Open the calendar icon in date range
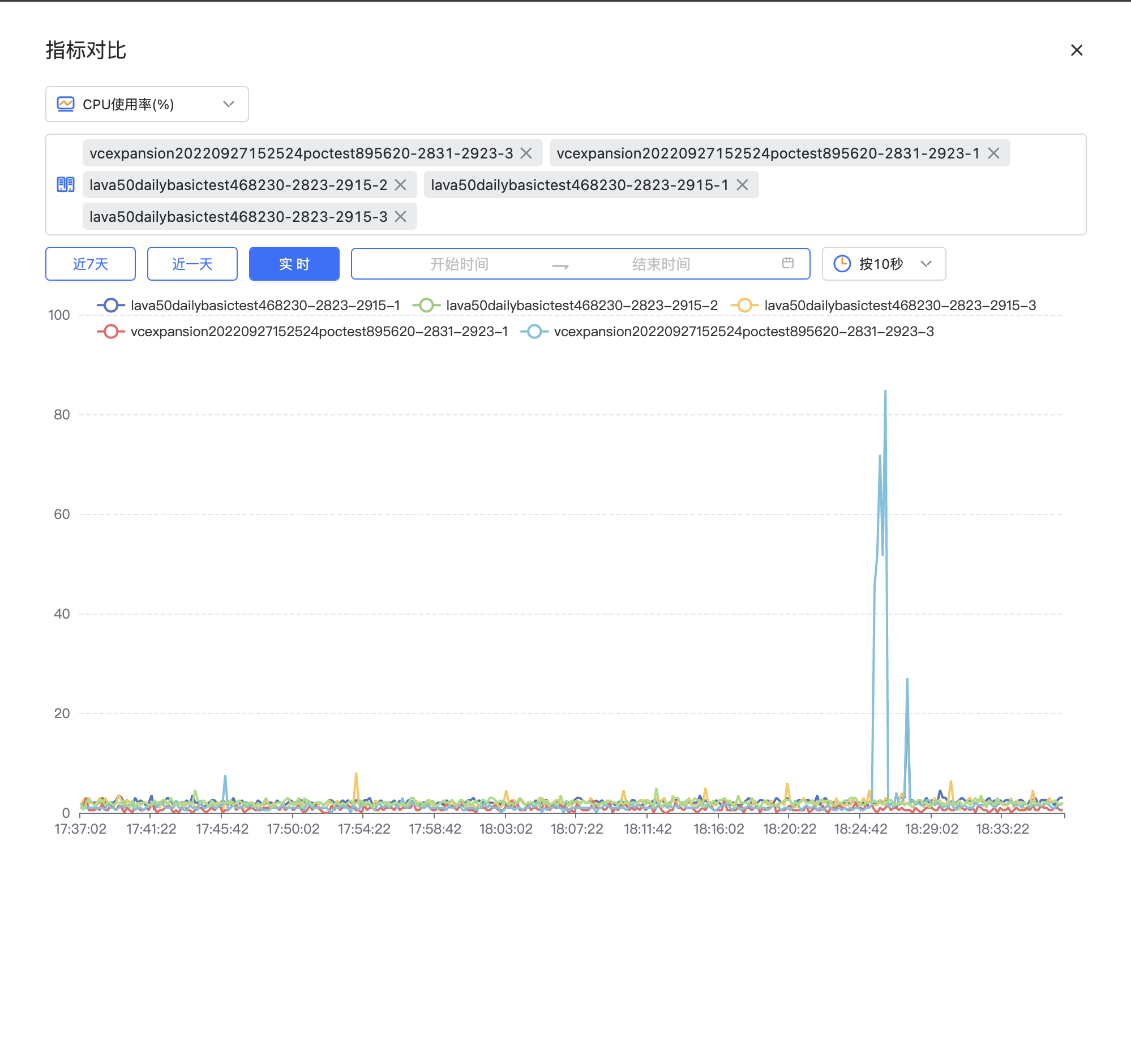The image size is (1131, 1064). (787, 263)
